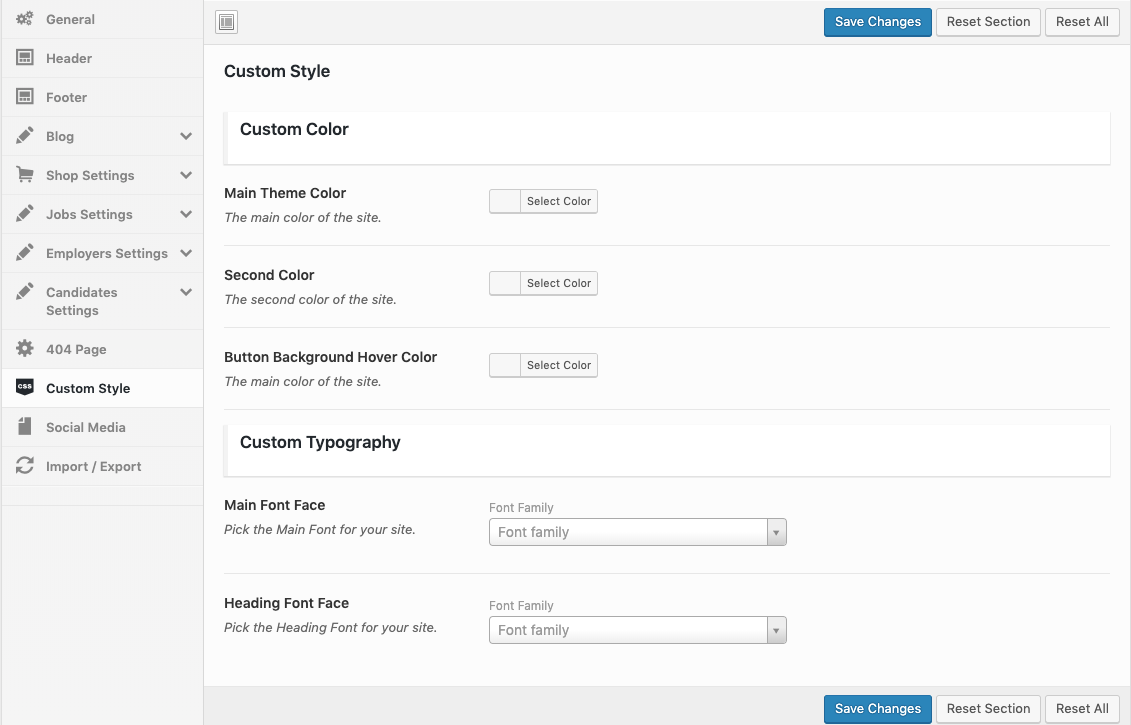This screenshot has width=1131, height=725.
Task: Click the General gears icon in sidebar
Action: pos(25,19)
